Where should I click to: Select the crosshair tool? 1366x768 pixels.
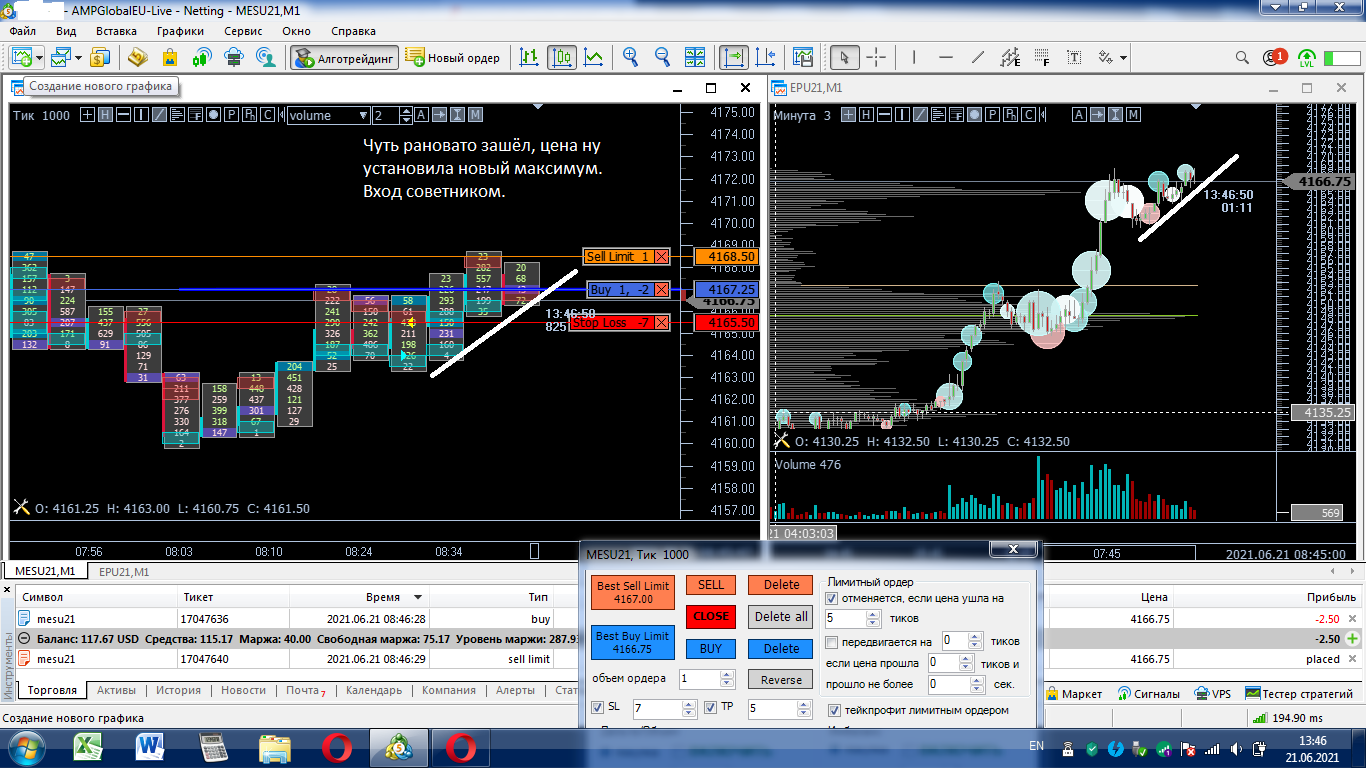(876, 57)
